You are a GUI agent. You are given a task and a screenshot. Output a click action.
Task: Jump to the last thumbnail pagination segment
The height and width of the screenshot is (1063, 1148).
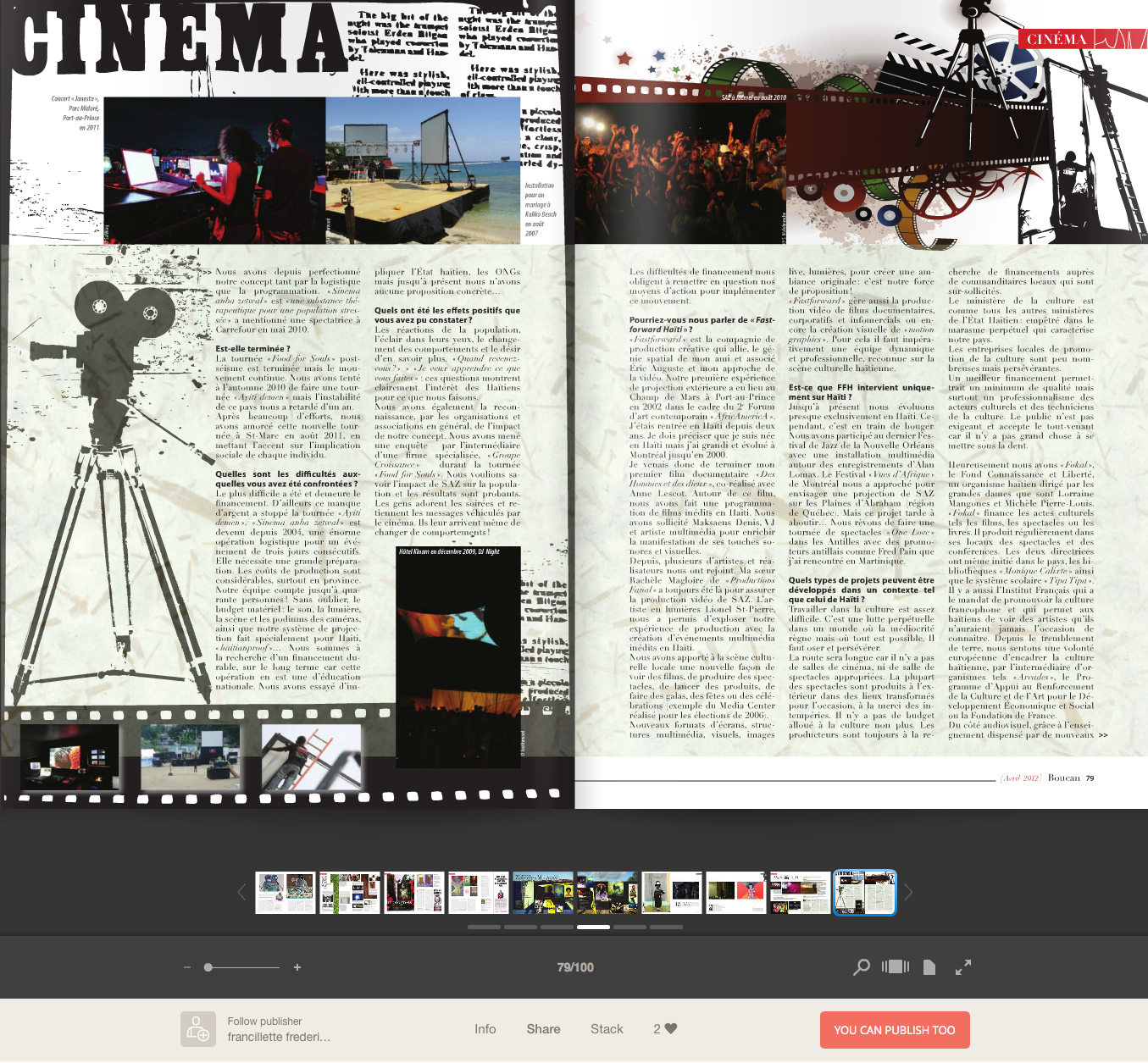(666, 927)
